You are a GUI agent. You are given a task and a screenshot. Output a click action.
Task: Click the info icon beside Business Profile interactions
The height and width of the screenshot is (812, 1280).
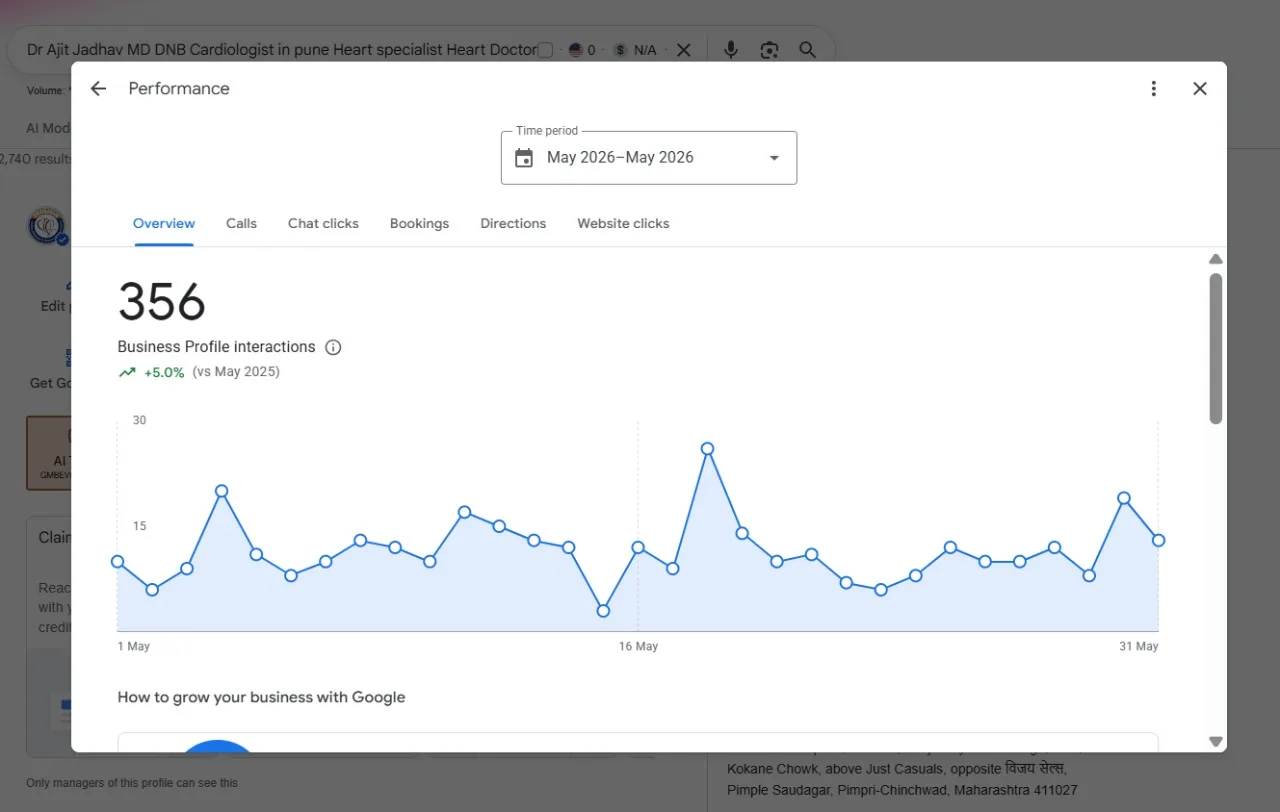(x=334, y=348)
